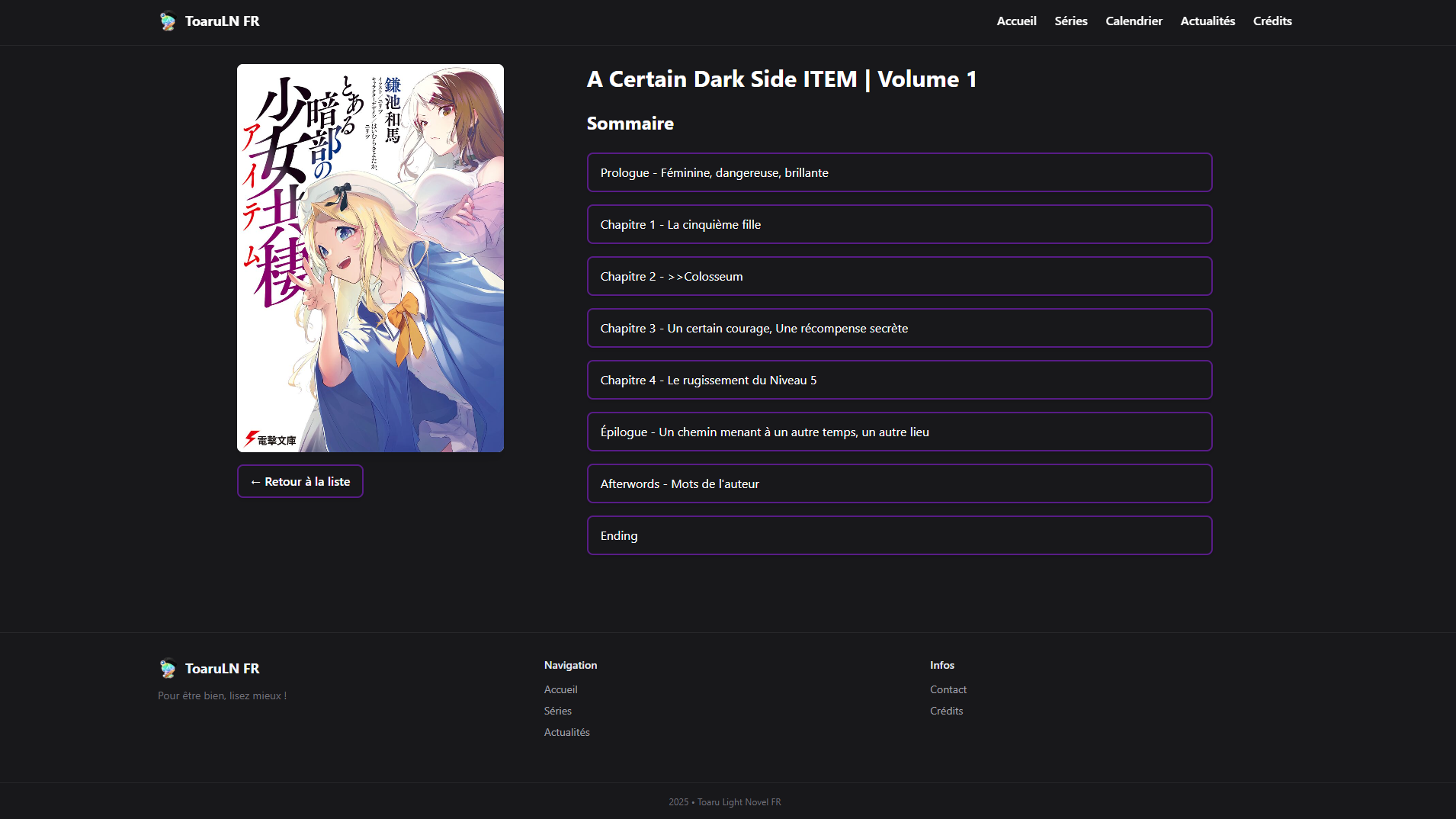Open the Épilogue chapter entry
Viewport: 1456px width, 819px height.
[x=899, y=432]
